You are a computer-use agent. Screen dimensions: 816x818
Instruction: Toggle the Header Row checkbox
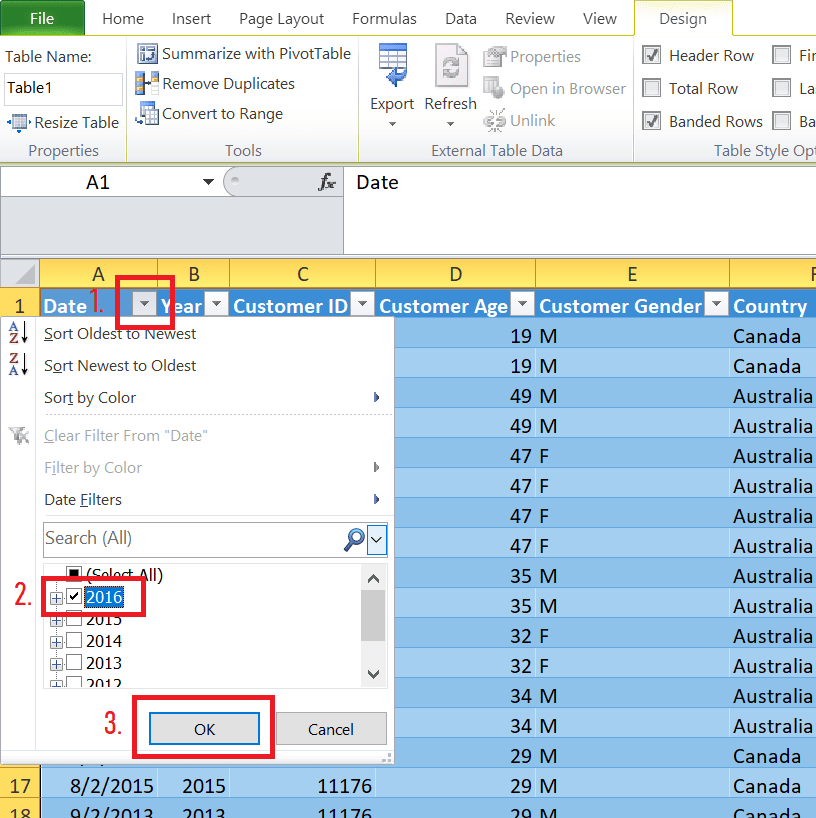[652, 56]
